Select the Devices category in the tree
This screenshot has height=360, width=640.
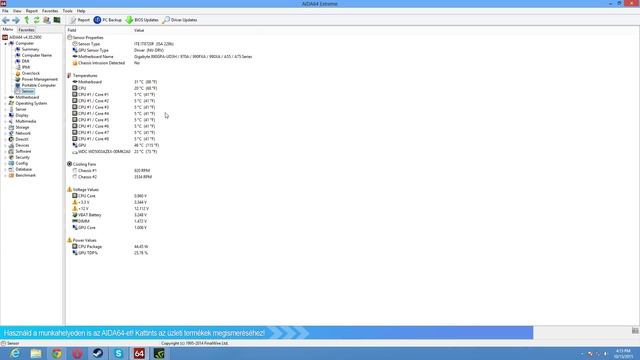pos(19,145)
